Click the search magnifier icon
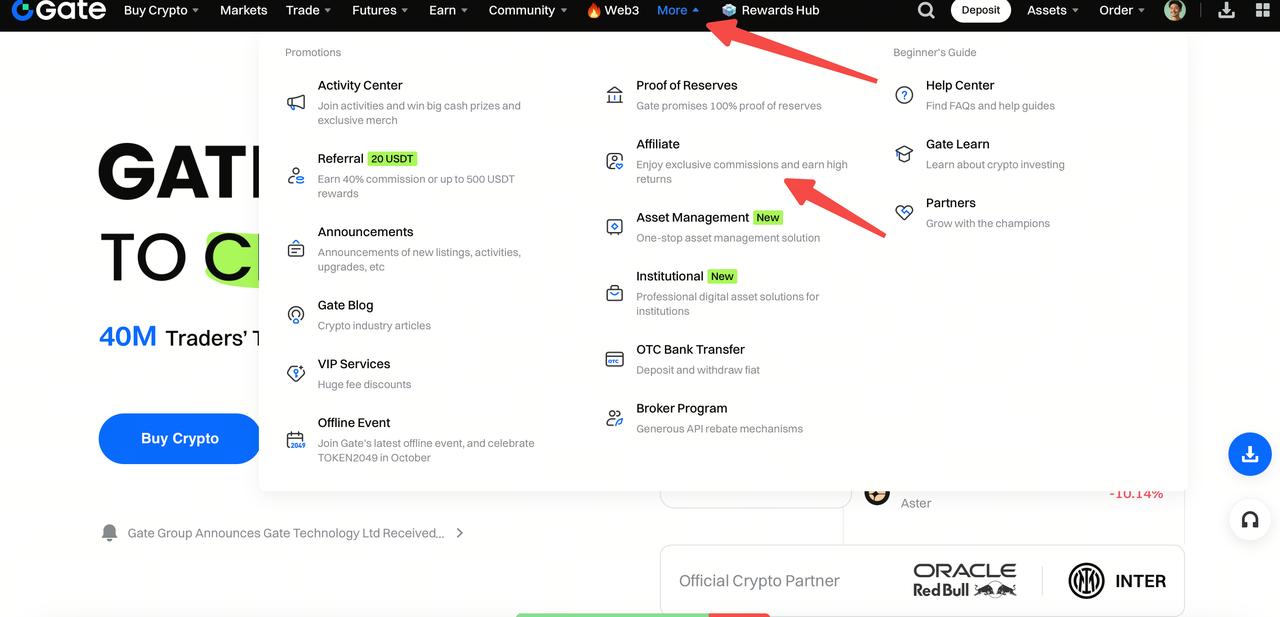1280x617 pixels. [926, 11]
